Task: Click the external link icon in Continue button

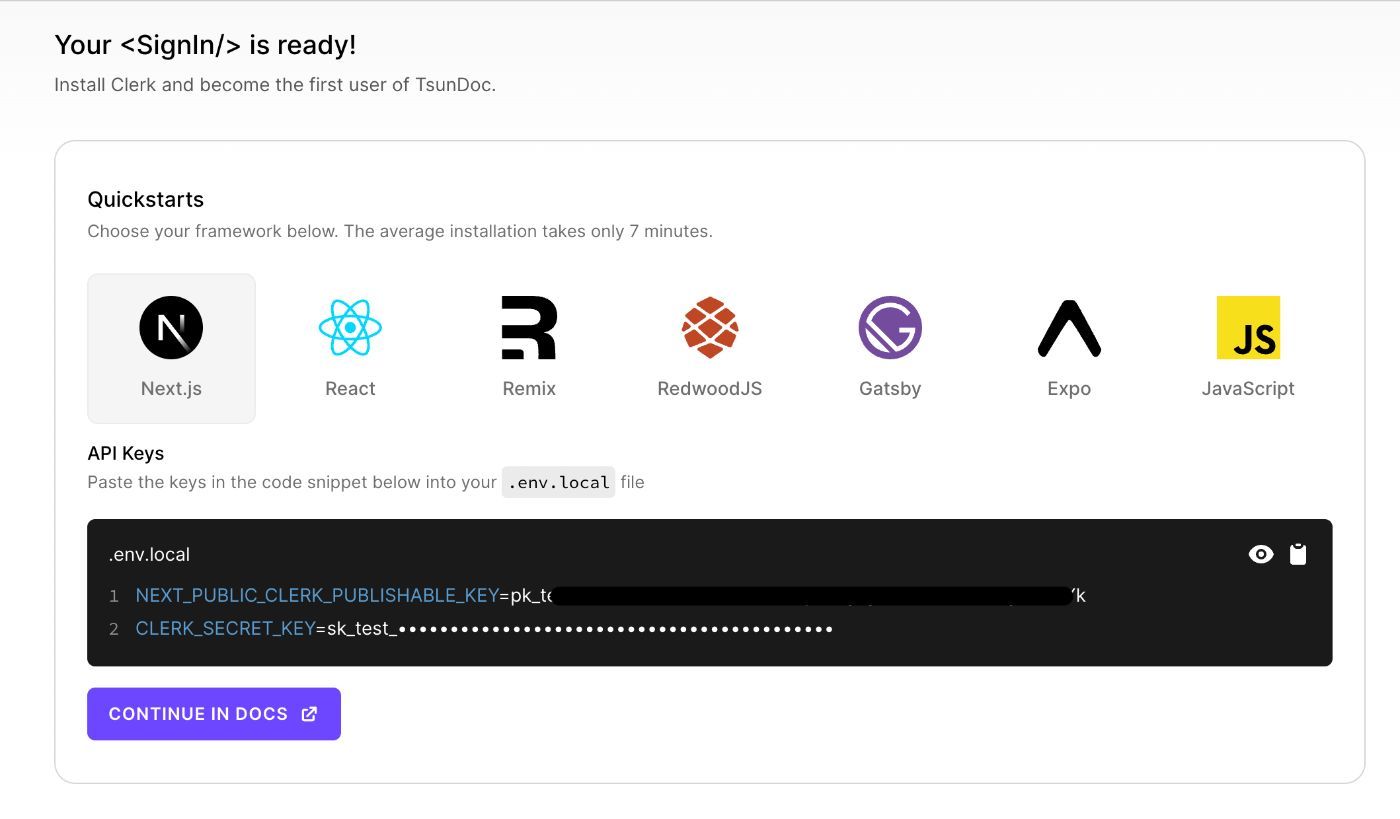Action: (x=310, y=714)
